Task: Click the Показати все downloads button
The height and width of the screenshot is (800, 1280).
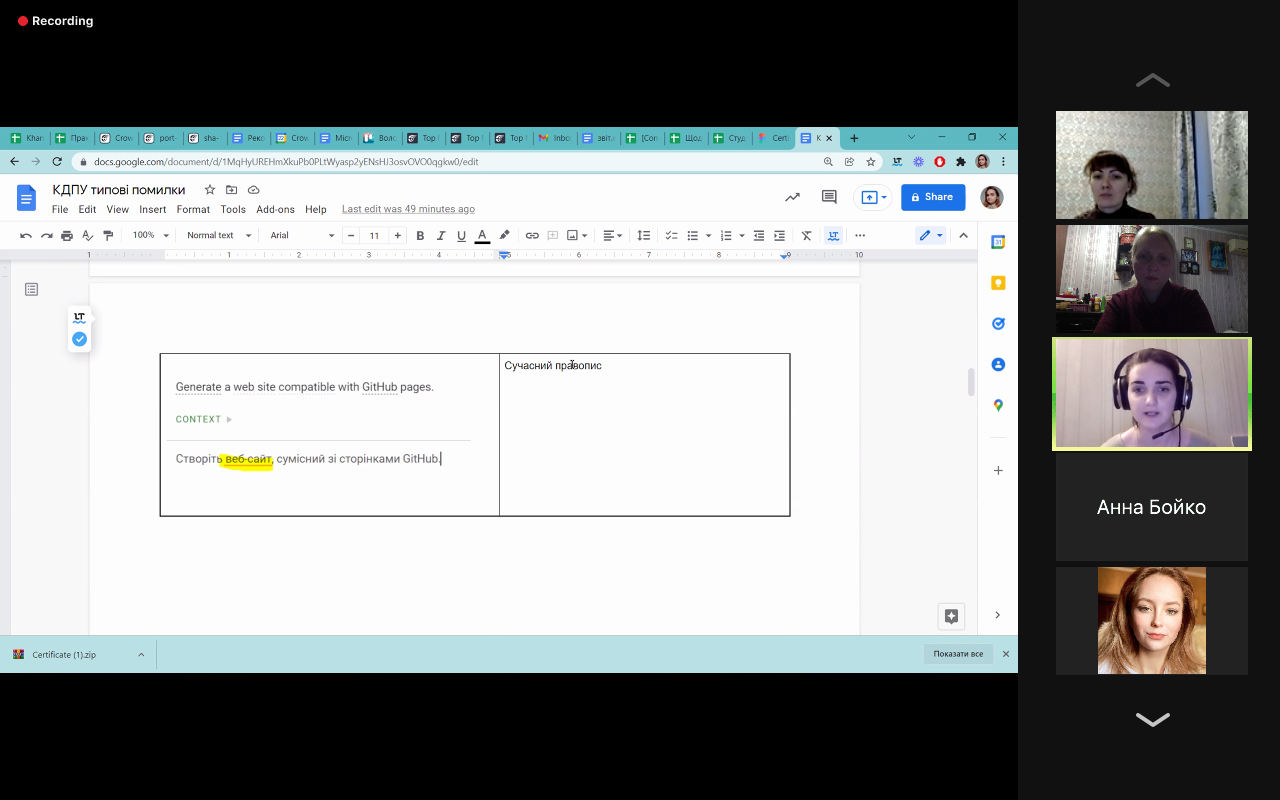Action: (x=958, y=654)
